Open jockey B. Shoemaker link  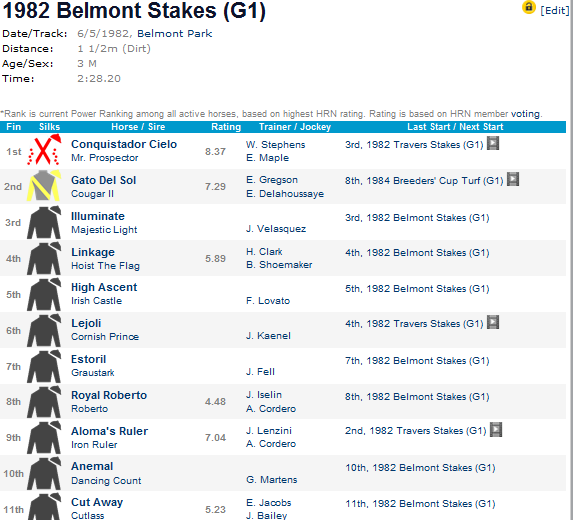pyautogui.click(x=279, y=265)
